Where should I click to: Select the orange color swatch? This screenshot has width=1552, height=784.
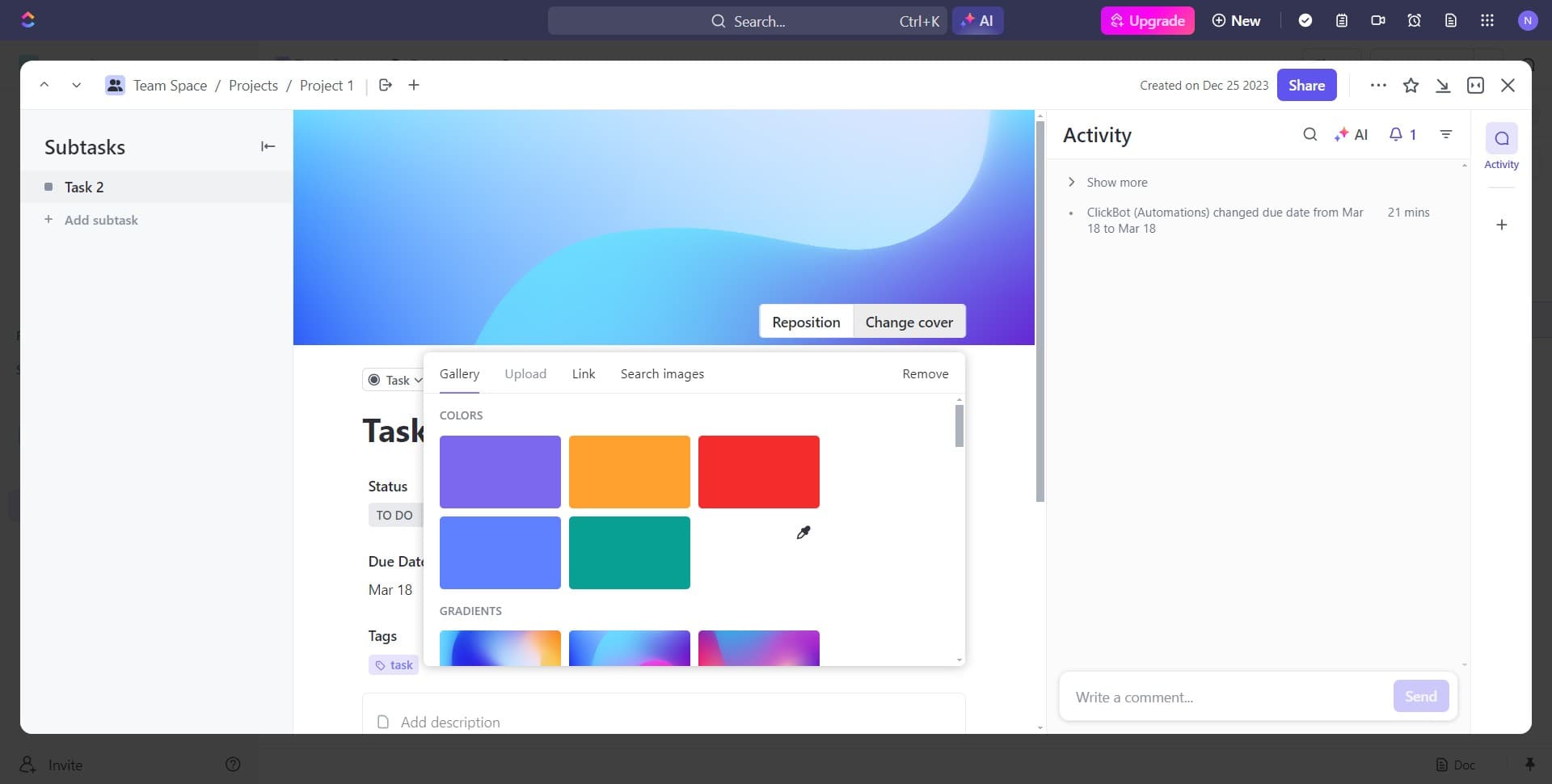629,472
